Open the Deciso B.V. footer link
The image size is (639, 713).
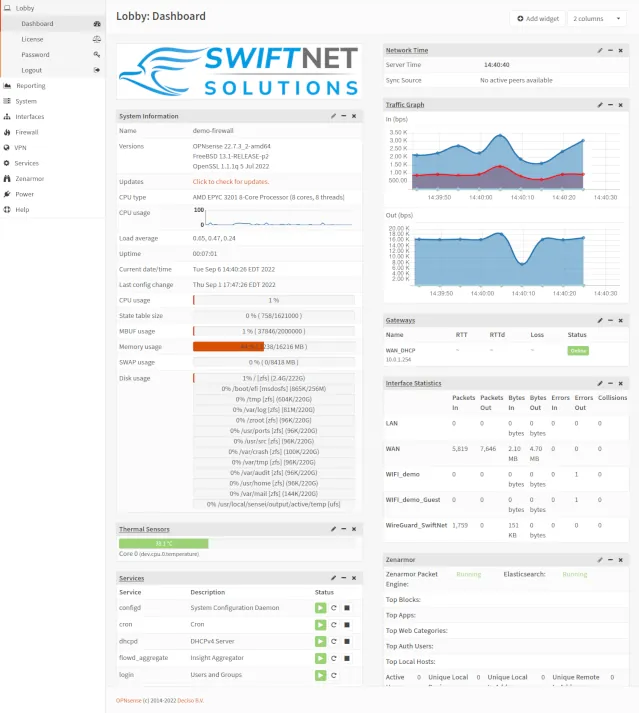coord(191,701)
